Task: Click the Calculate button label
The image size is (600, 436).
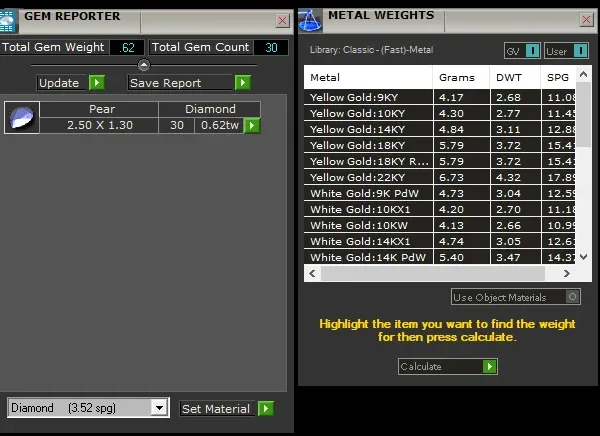Action: tap(421, 367)
